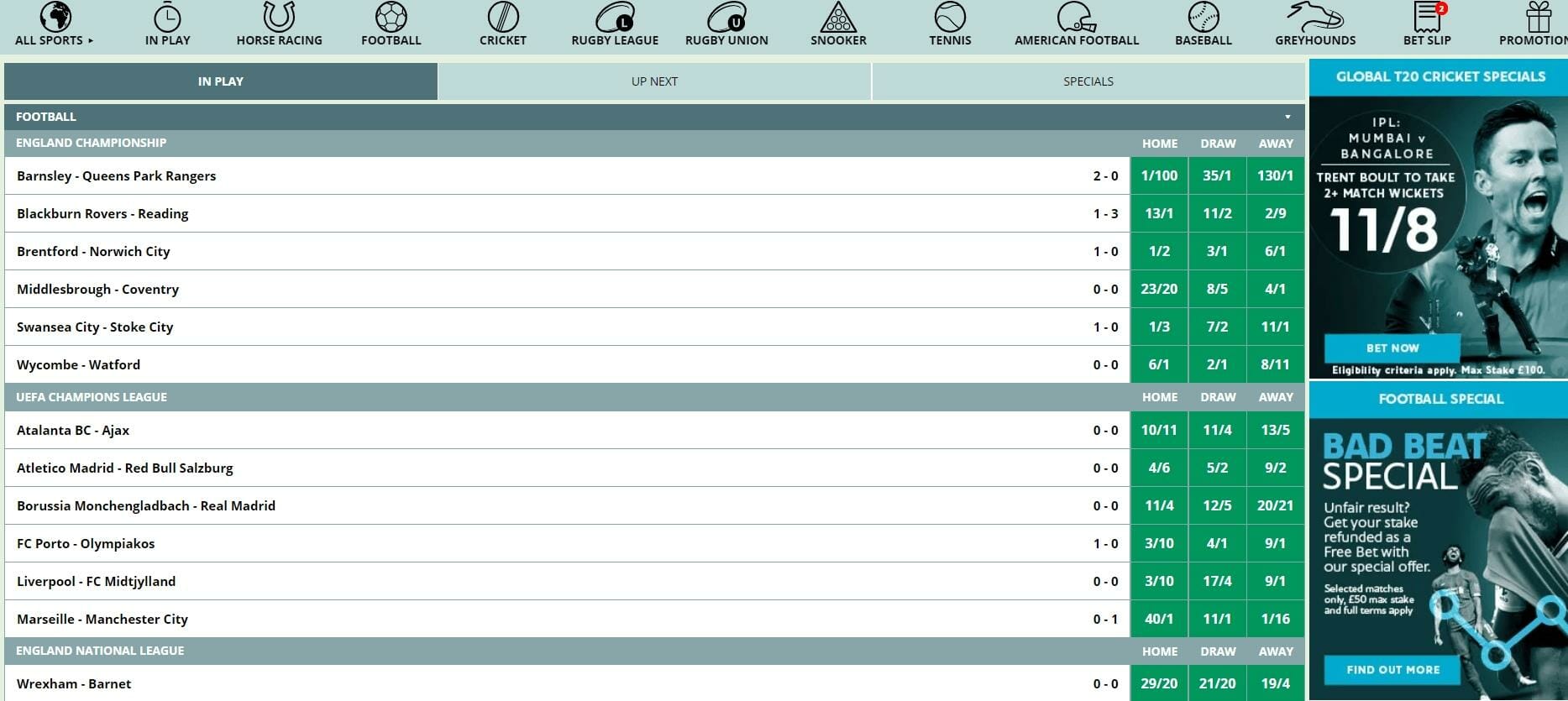This screenshot has height=701, width=1568.
Task: Select the Baseball icon
Action: click(1204, 17)
